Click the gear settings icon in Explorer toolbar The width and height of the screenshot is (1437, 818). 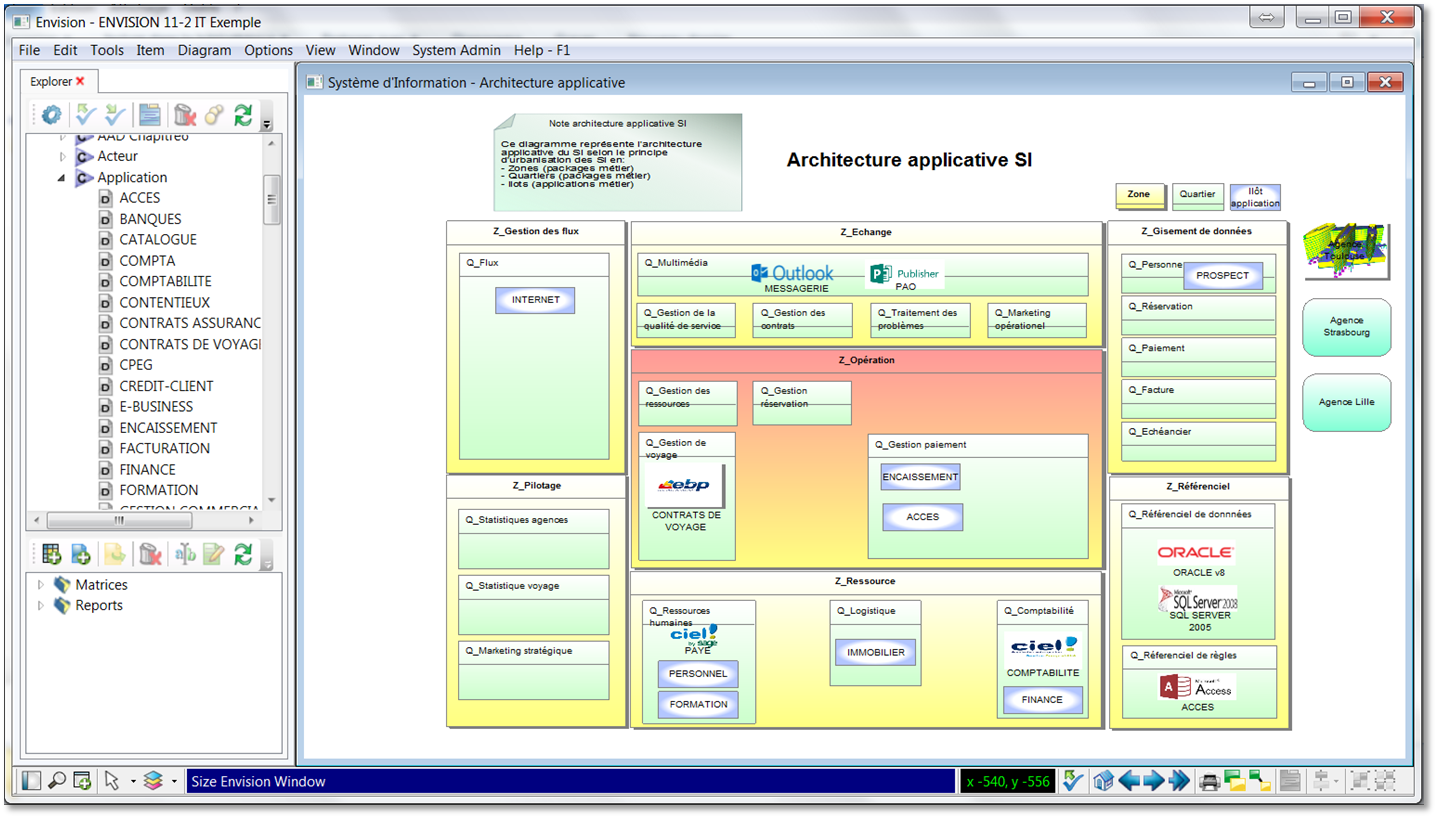click(50, 116)
